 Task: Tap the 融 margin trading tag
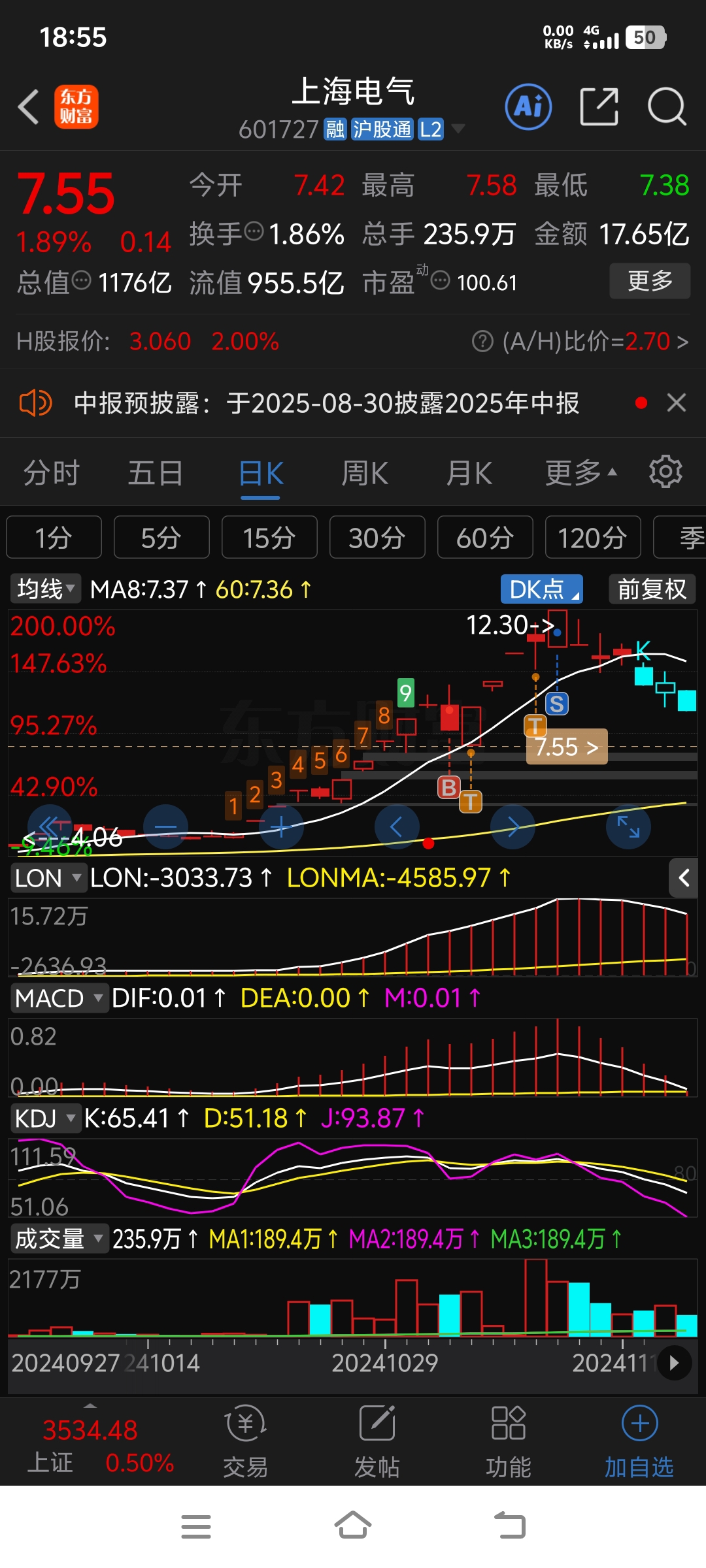(x=335, y=129)
